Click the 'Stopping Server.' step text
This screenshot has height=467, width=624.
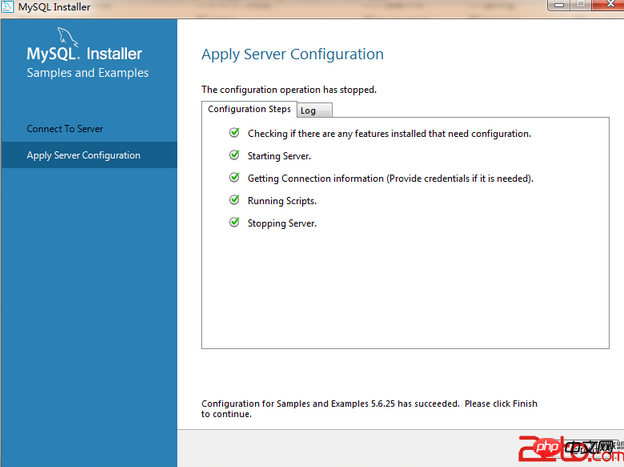pyautogui.click(x=282, y=223)
